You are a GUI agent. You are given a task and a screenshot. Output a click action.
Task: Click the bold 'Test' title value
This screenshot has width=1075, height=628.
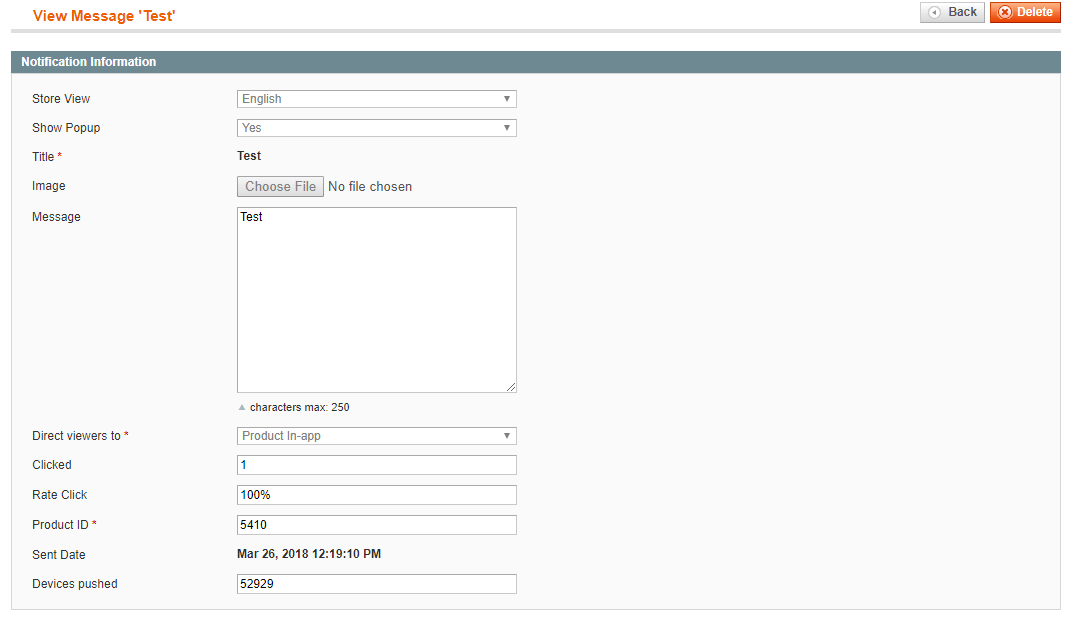pyautogui.click(x=249, y=156)
